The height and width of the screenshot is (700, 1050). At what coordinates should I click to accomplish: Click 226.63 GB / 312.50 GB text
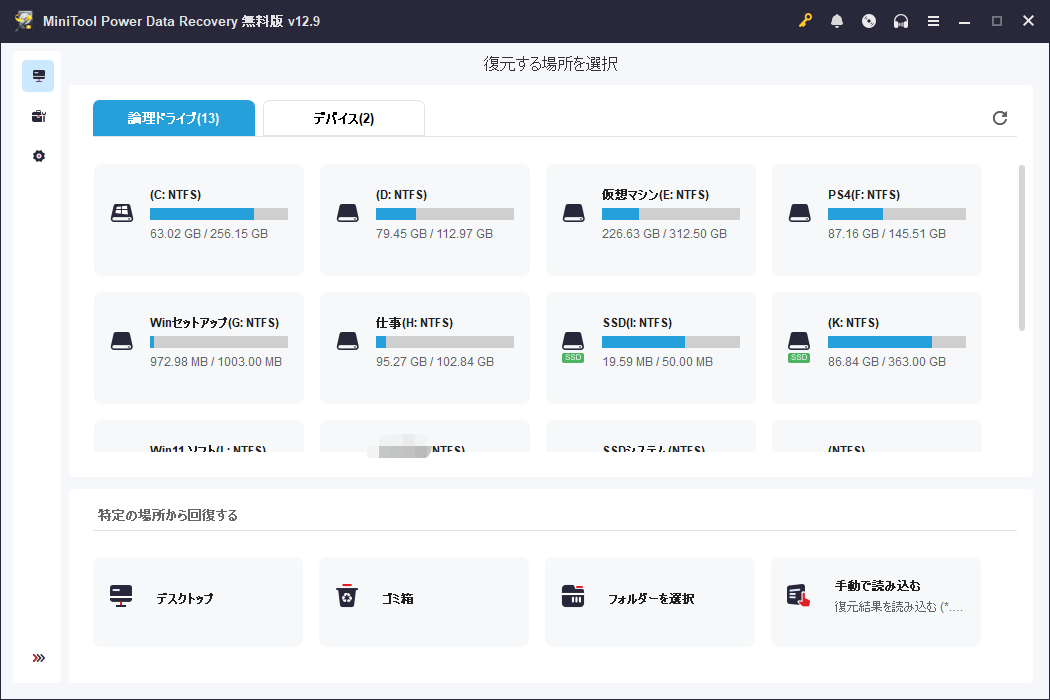pyautogui.click(x=664, y=234)
